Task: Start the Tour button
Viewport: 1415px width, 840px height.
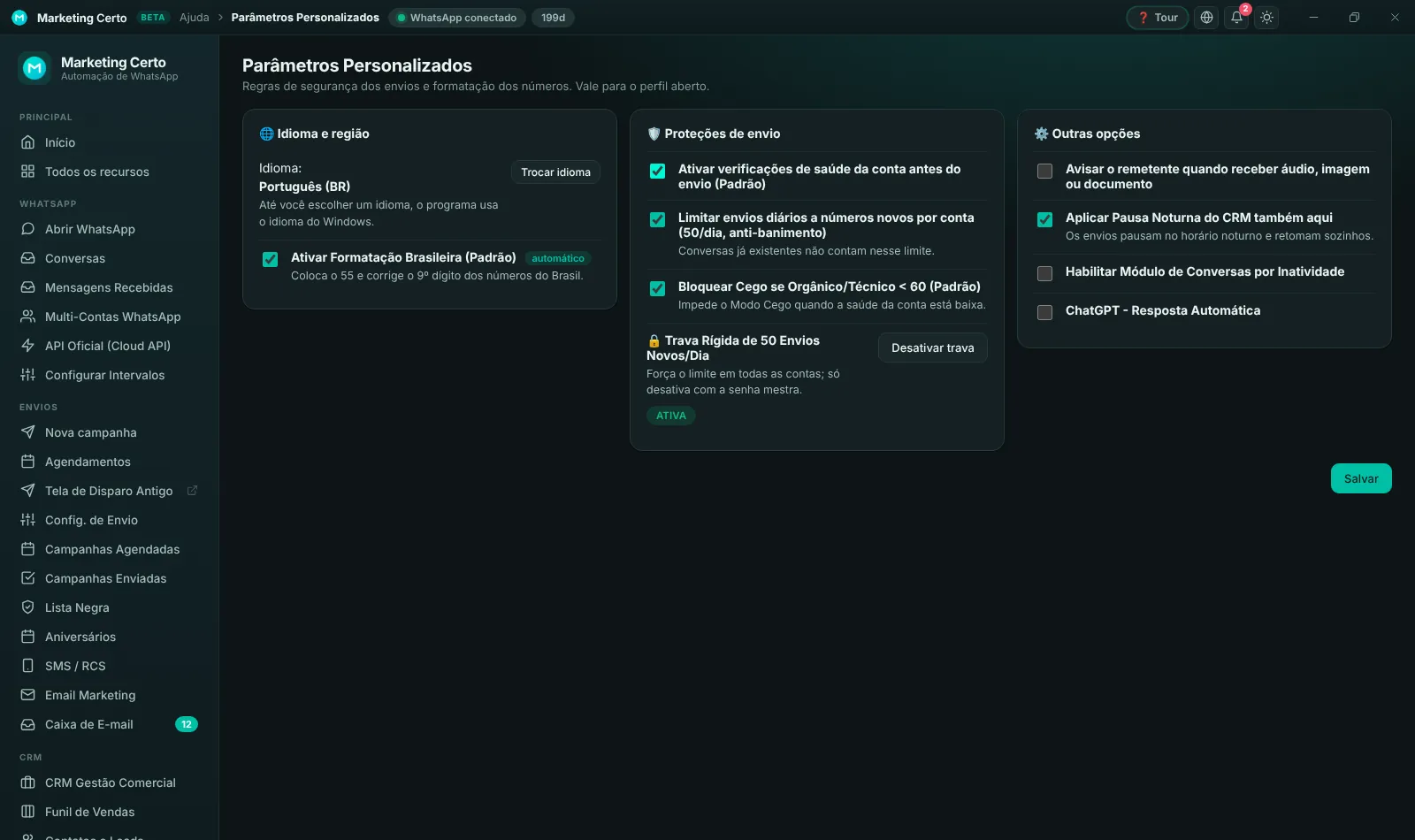Action: (1158, 18)
